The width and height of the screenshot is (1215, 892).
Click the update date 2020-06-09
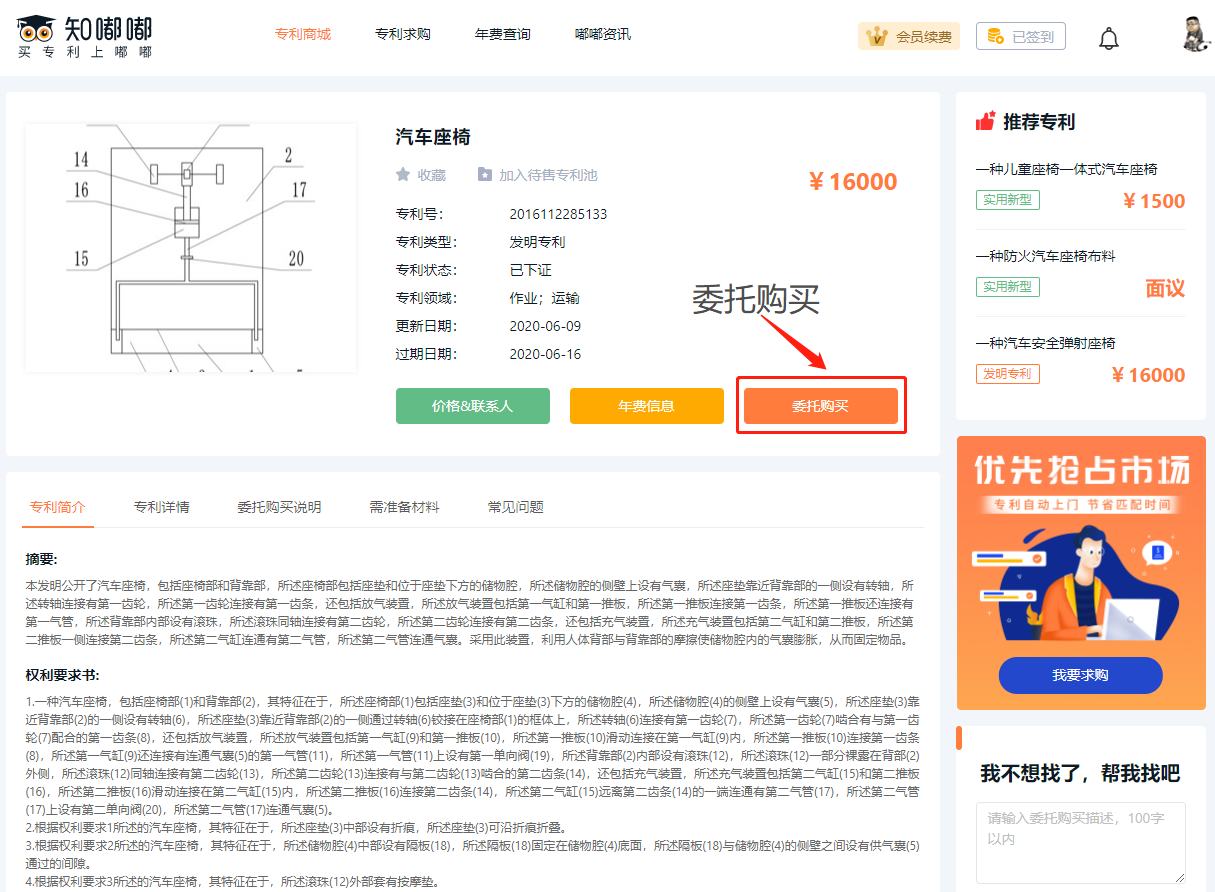(545, 326)
